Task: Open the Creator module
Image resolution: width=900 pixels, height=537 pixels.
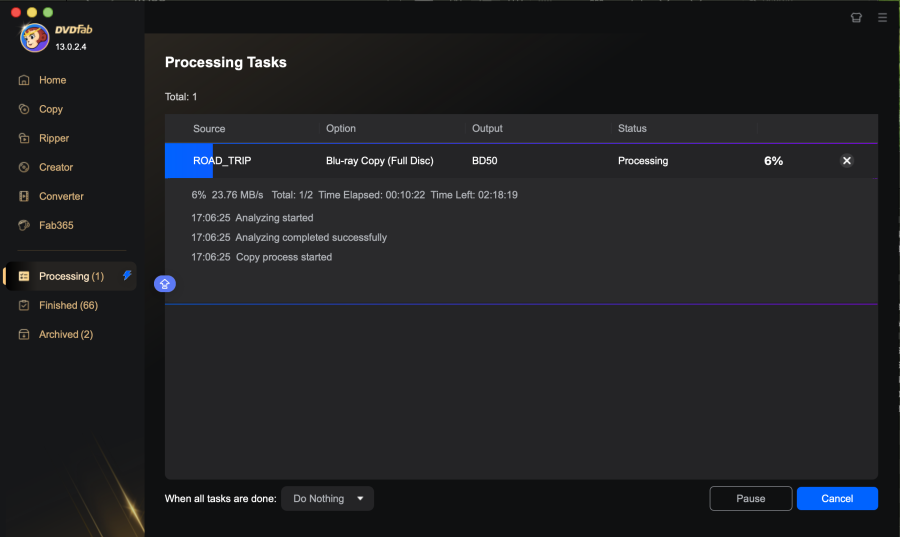Action: (55, 167)
